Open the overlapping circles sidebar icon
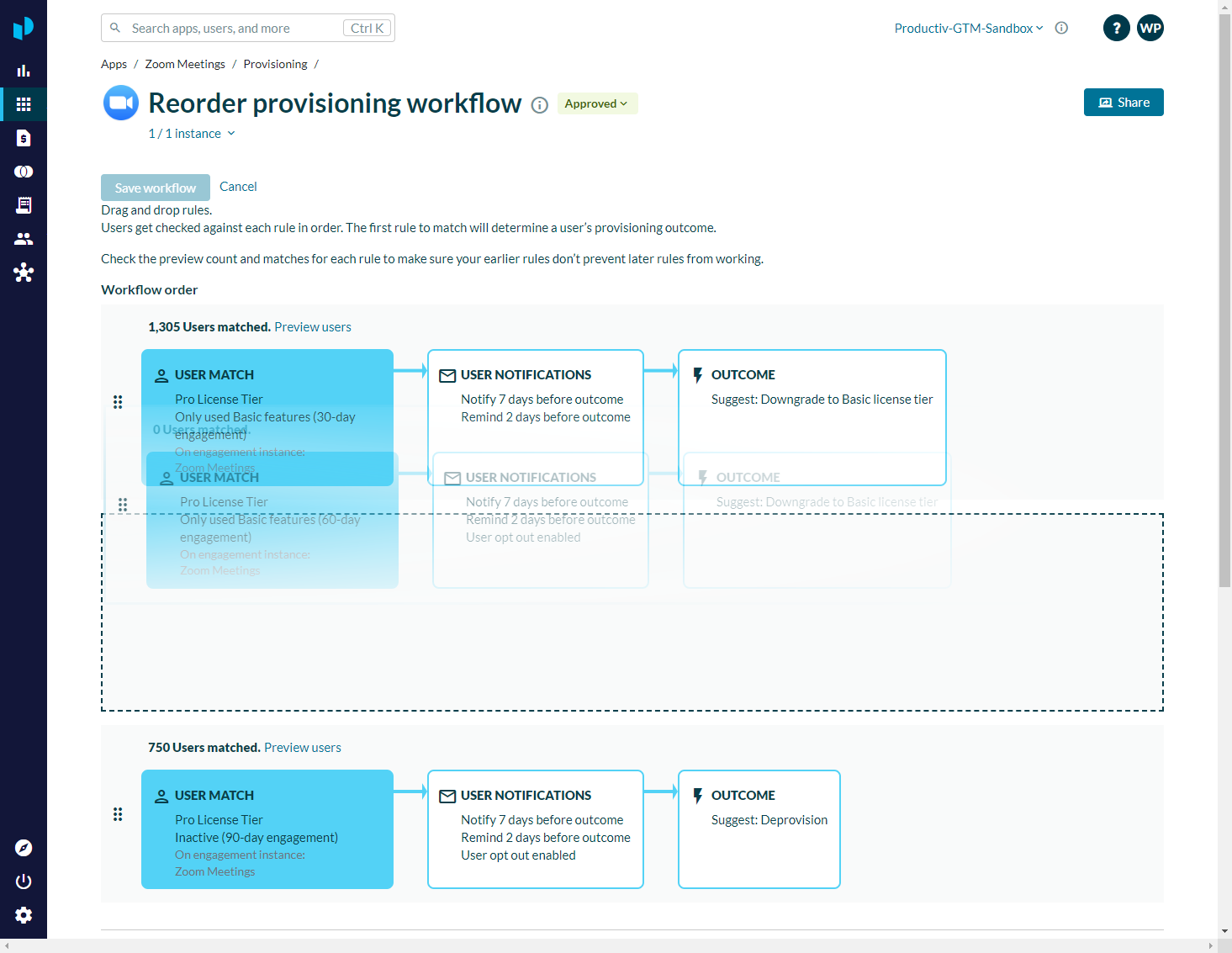The image size is (1232, 953). pyautogui.click(x=24, y=172)
